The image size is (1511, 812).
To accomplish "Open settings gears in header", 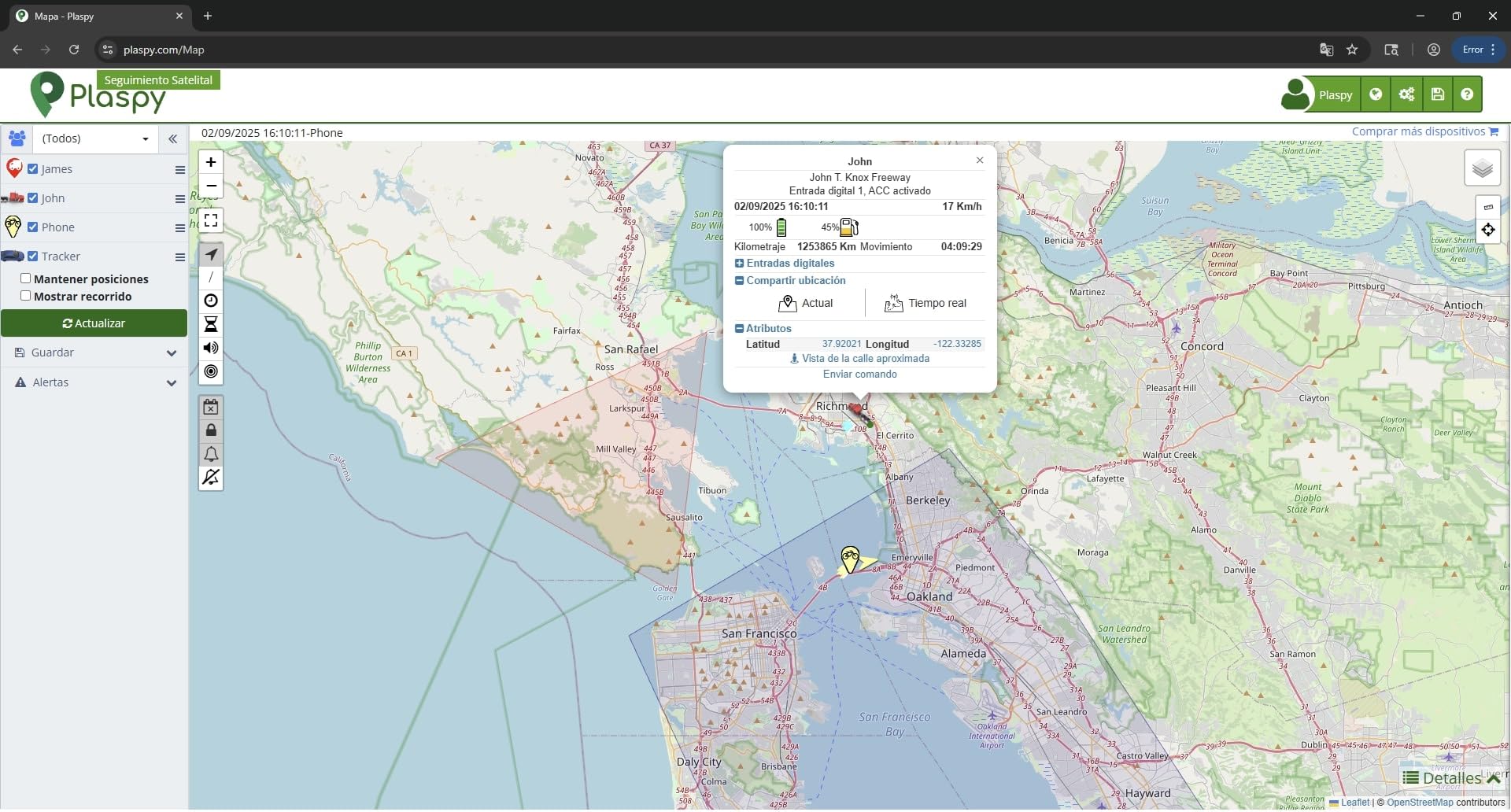I will 1406,94.
